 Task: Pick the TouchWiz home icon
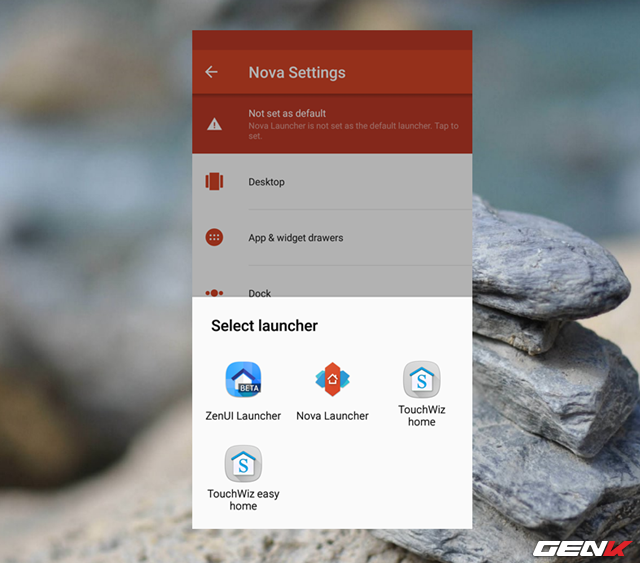pos(421,380)
